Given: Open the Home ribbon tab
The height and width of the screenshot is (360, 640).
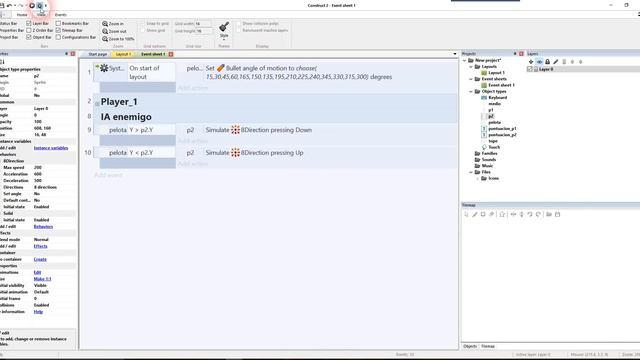Looking at the screenshot, I should point(22,15).
